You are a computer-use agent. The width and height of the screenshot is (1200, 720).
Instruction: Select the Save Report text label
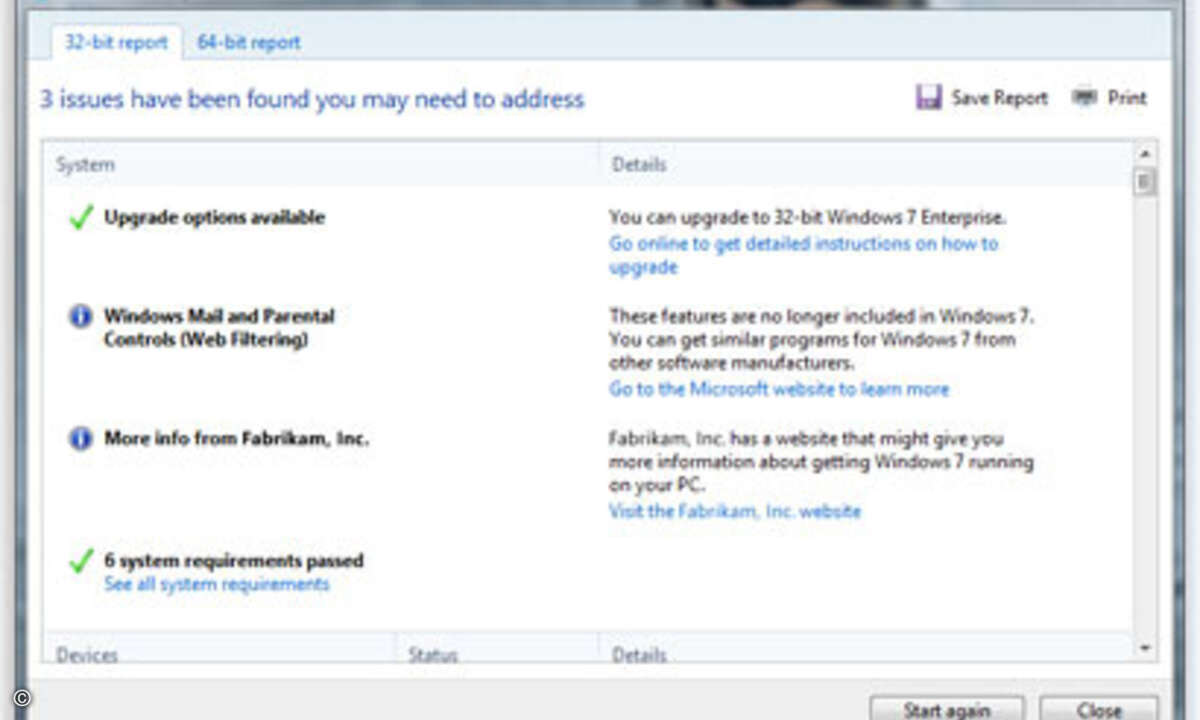tap(999, 98)
